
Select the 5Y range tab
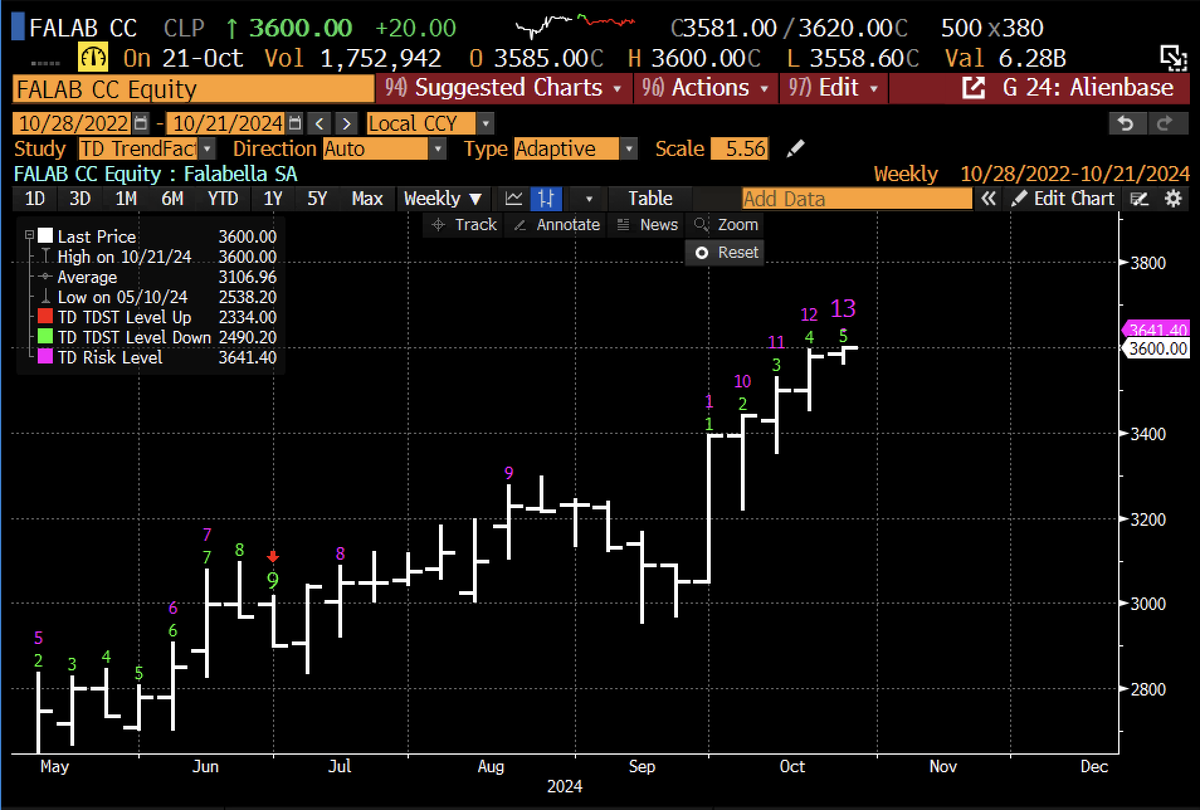(x=318, y=198)
